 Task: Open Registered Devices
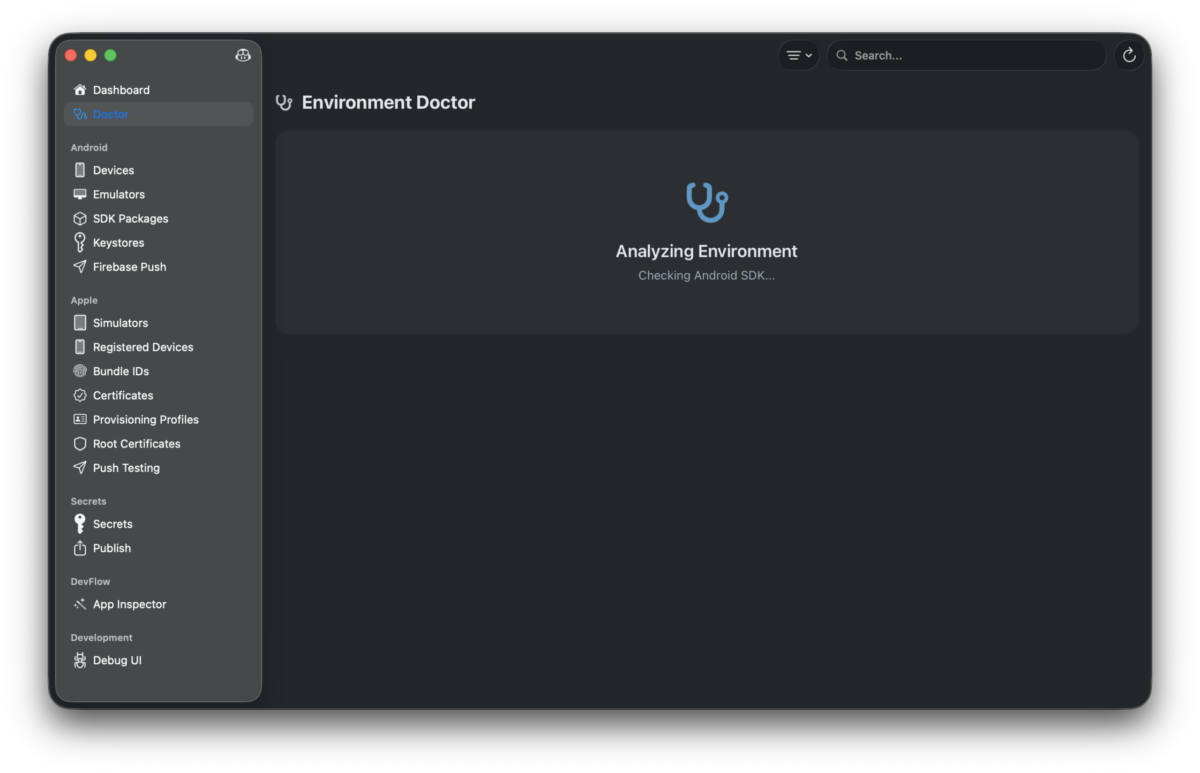tap(158, 347)
